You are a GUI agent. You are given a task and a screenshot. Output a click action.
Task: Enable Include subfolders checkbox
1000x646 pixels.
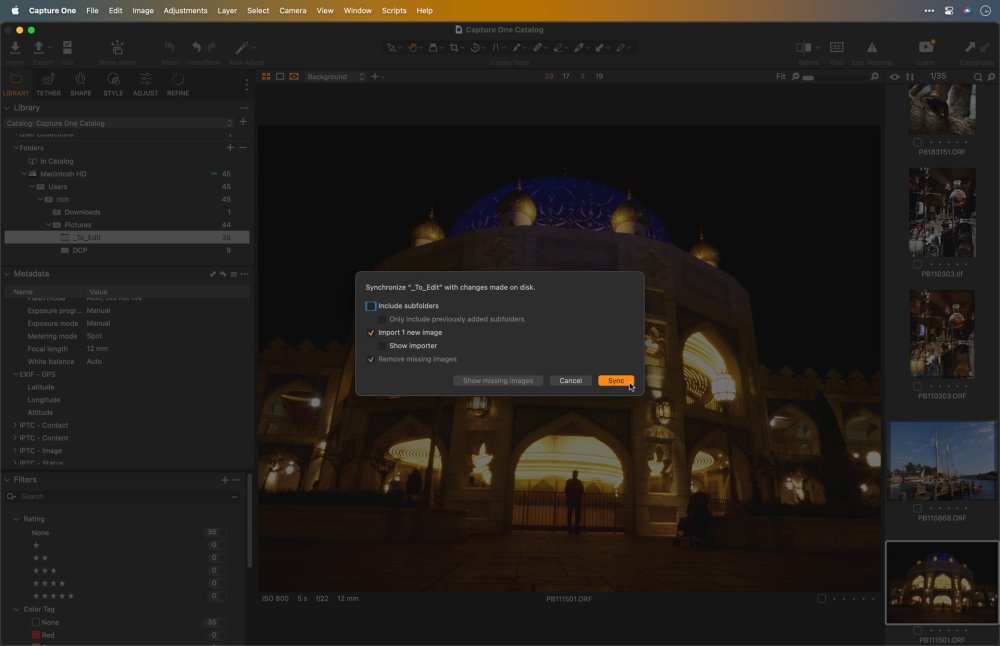click(x=371, y=306)
